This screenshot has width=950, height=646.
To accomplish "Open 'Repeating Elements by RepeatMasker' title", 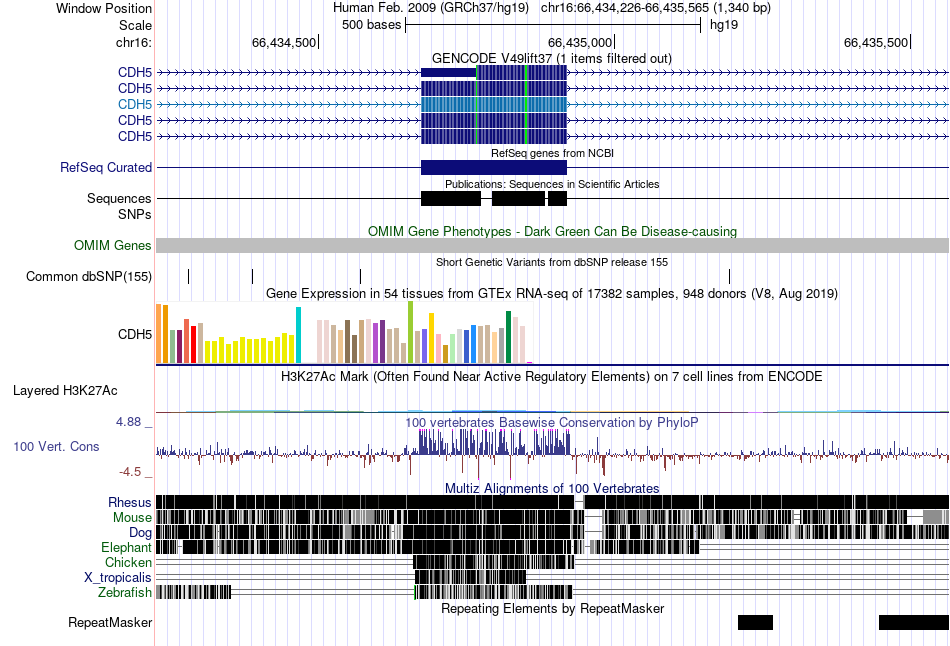I will pos(552,608).
